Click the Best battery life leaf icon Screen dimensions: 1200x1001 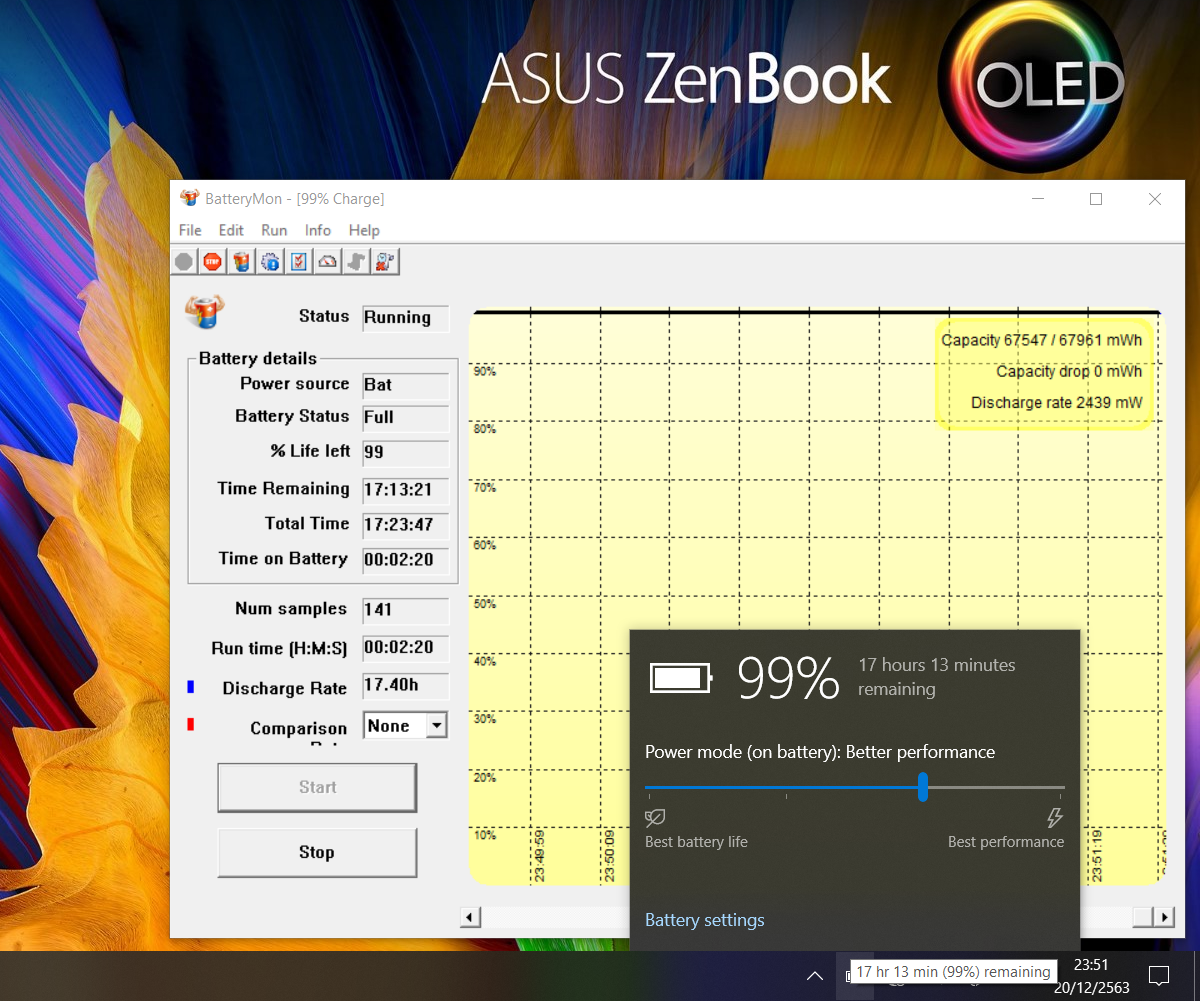tap(656, 818)
